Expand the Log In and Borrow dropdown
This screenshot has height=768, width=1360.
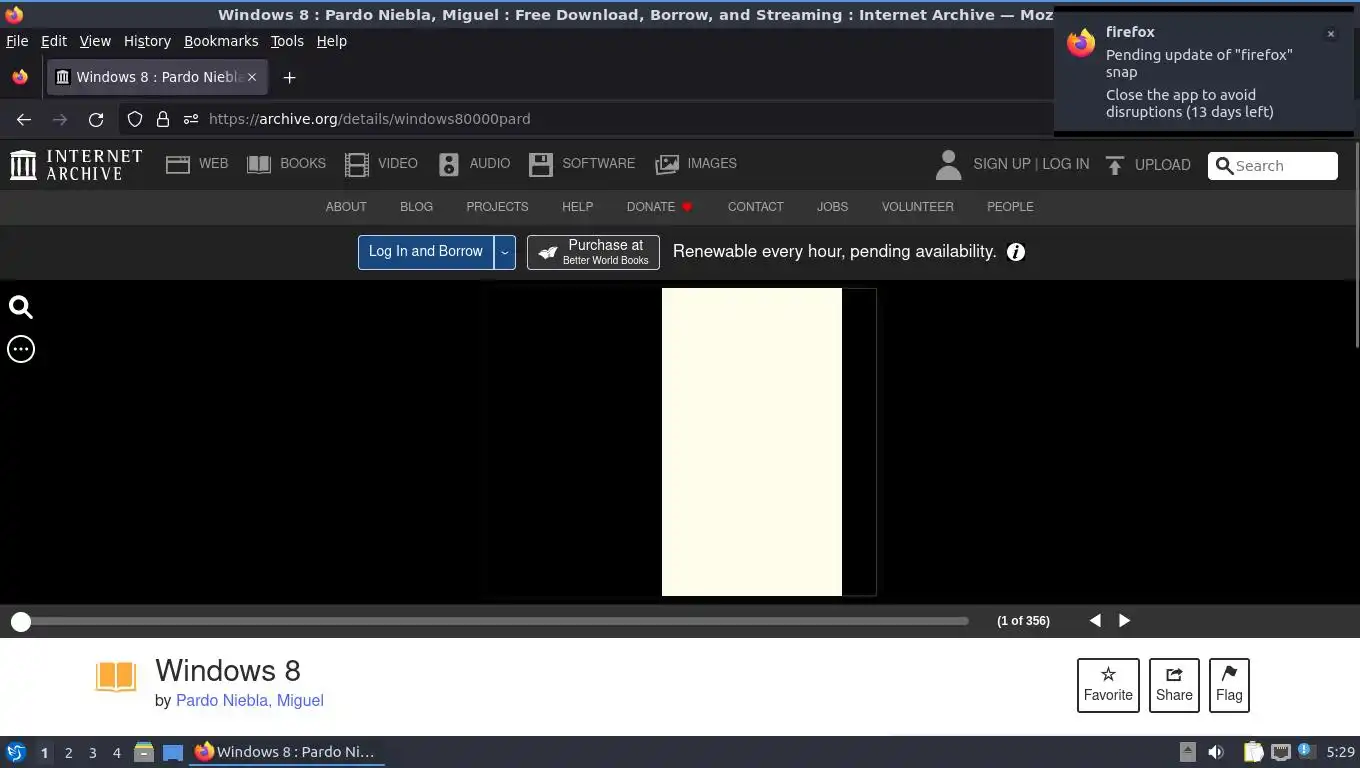(505, 252)
